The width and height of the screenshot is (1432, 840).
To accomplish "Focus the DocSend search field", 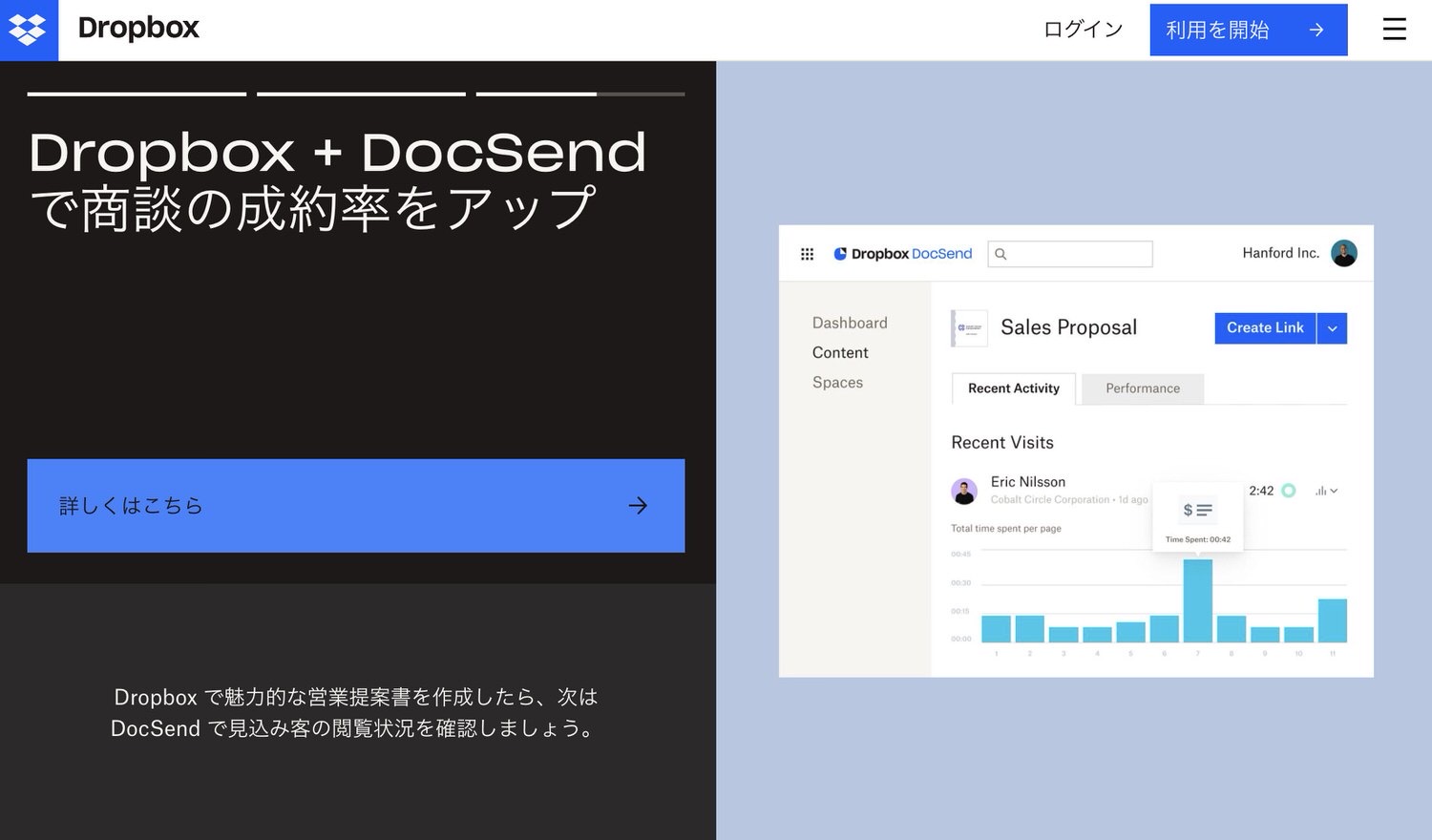I will click(x=1070, y=254).
